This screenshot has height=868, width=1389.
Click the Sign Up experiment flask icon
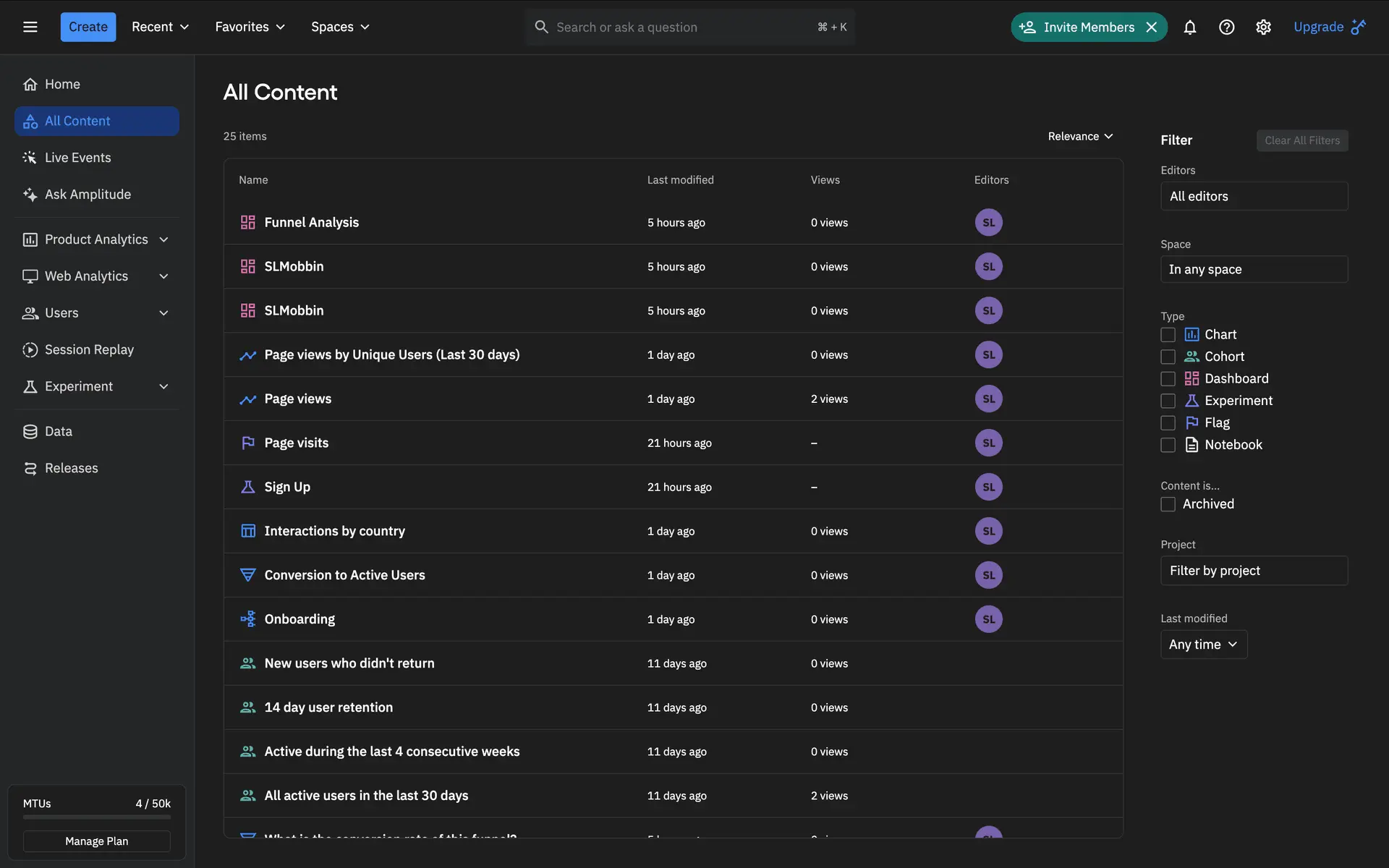247,487
